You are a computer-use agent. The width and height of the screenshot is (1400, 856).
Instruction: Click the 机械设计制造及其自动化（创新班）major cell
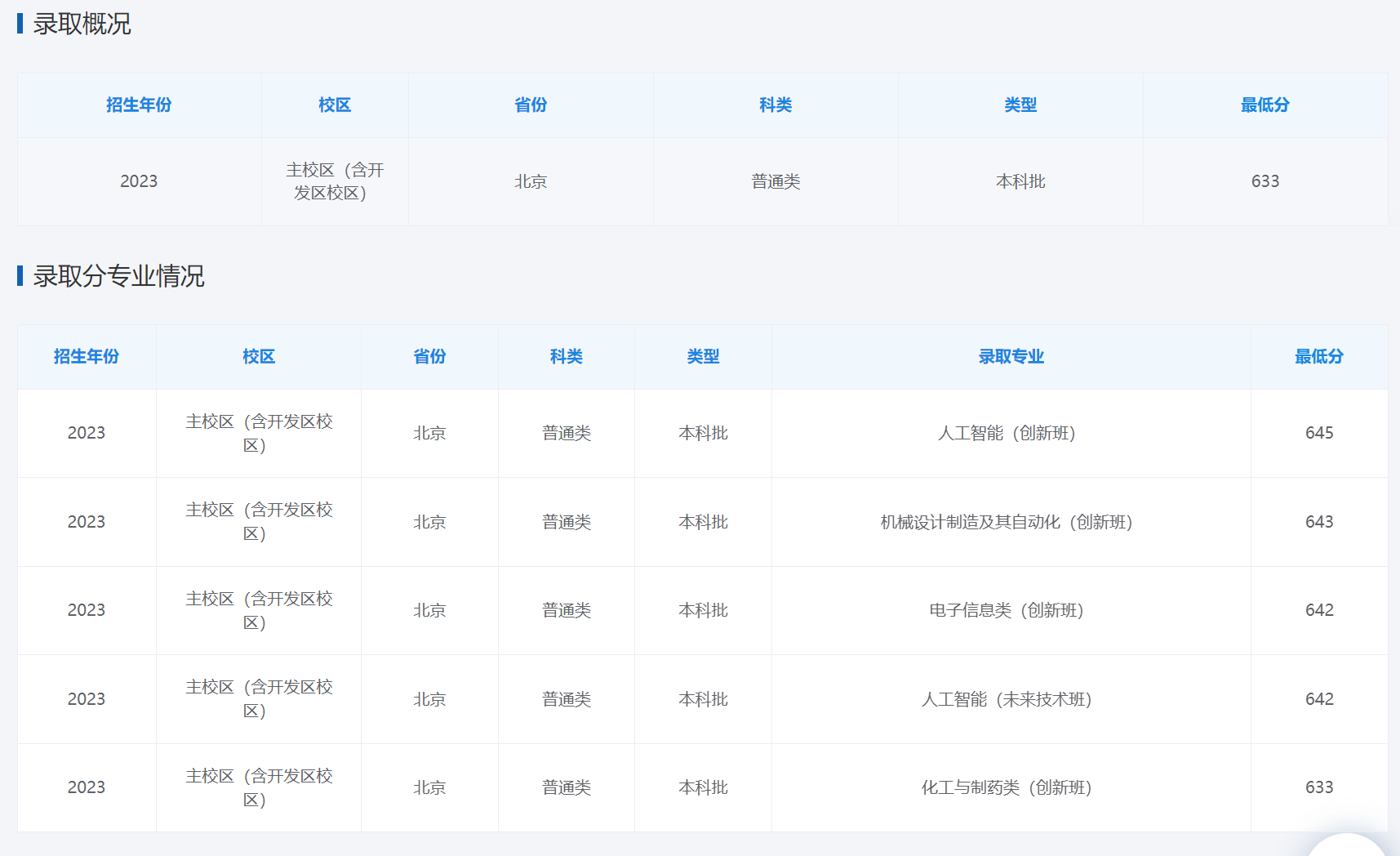coord(1007,523)
